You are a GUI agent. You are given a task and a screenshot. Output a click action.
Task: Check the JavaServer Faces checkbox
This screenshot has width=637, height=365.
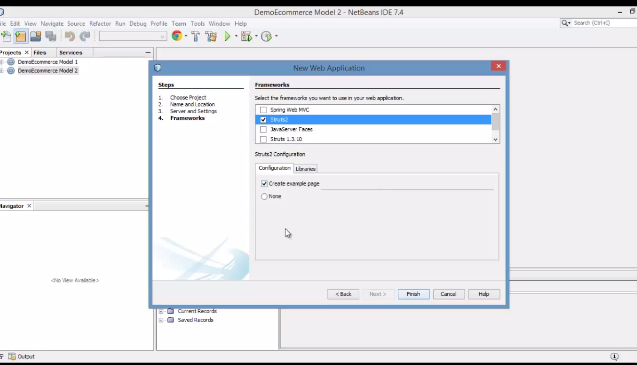(263, 129)
